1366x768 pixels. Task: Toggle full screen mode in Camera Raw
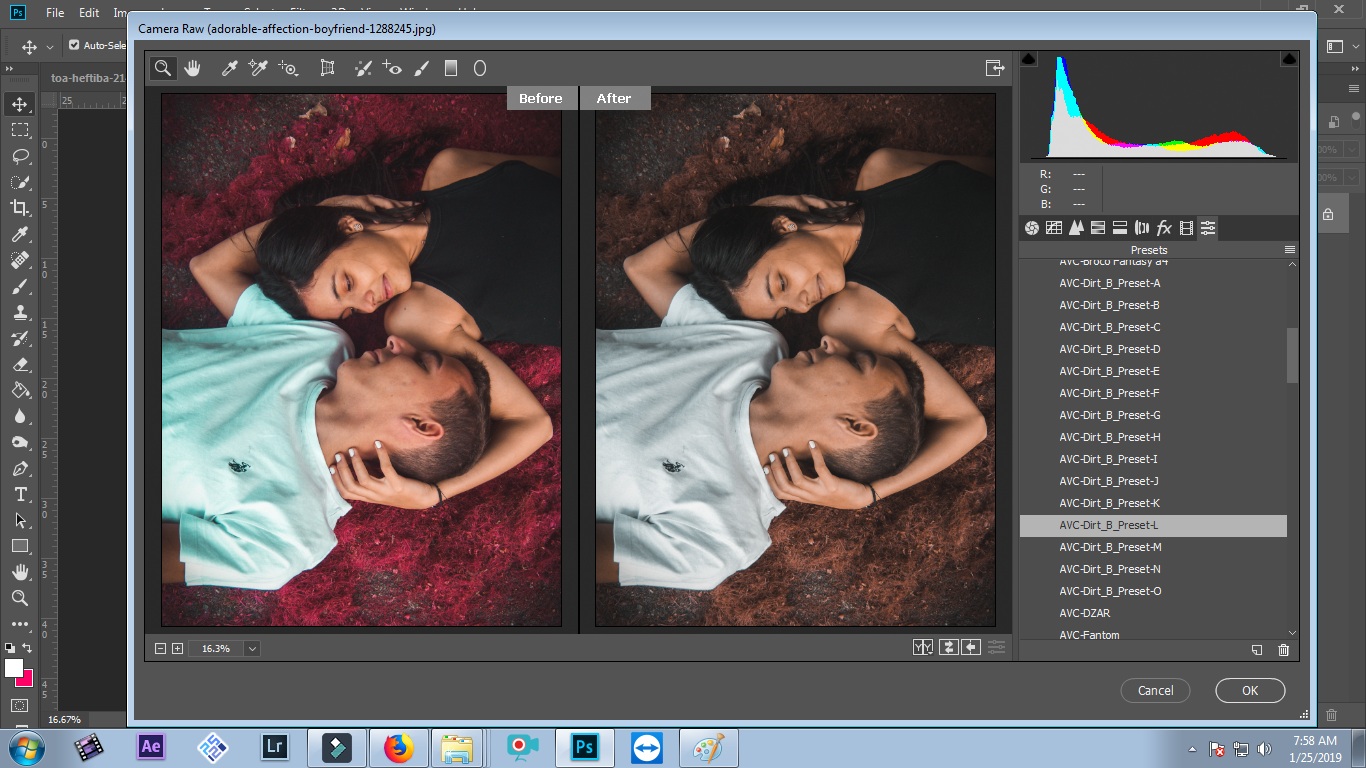[x=995, y=68]
